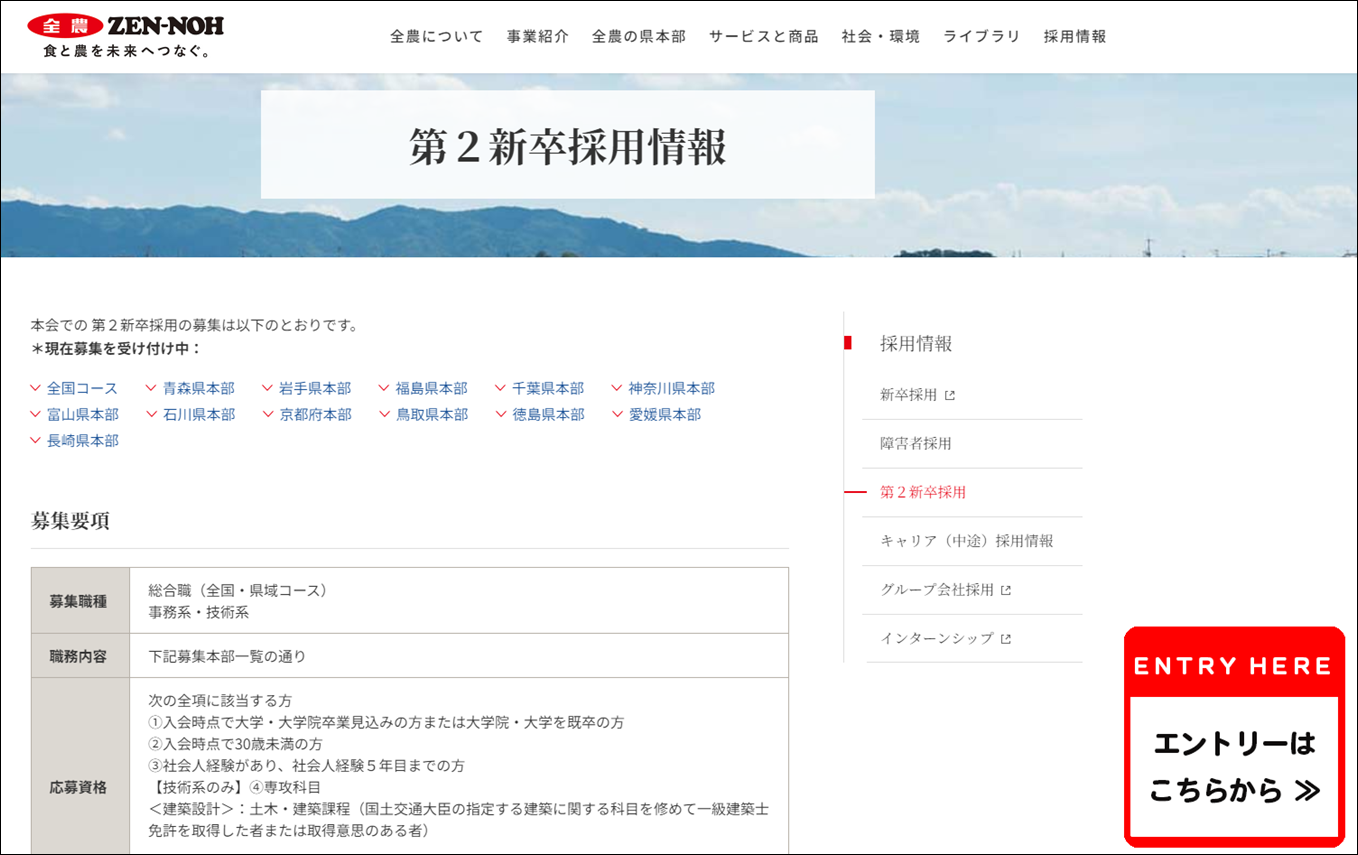Click chevron beside 愛媛県本部
1358x855 pixels.
click(618, 414)
